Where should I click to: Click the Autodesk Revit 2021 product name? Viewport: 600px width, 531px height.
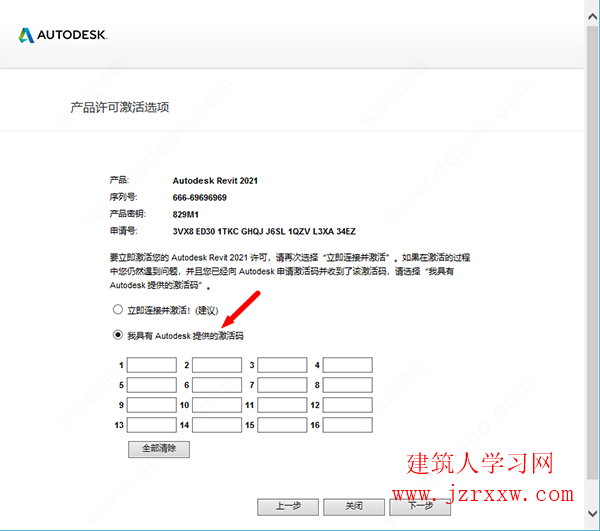click(215, 181)
